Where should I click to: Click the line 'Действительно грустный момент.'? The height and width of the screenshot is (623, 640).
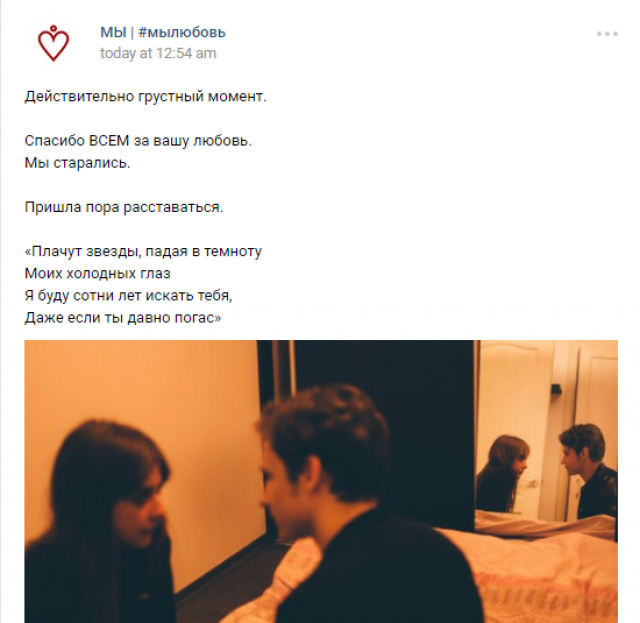pos(145,97)
